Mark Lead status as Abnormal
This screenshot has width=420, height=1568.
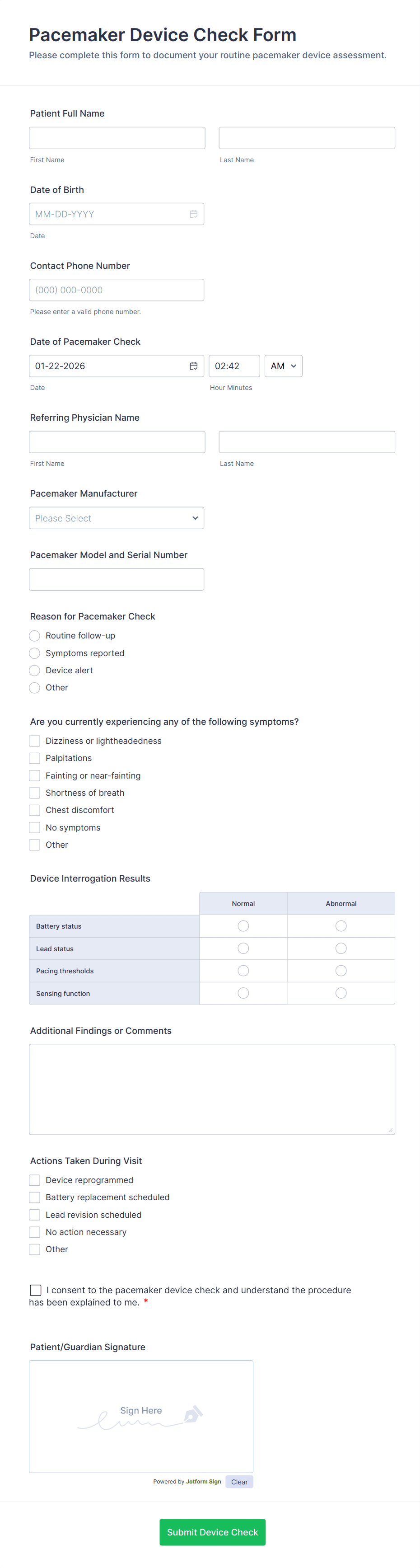340,948
